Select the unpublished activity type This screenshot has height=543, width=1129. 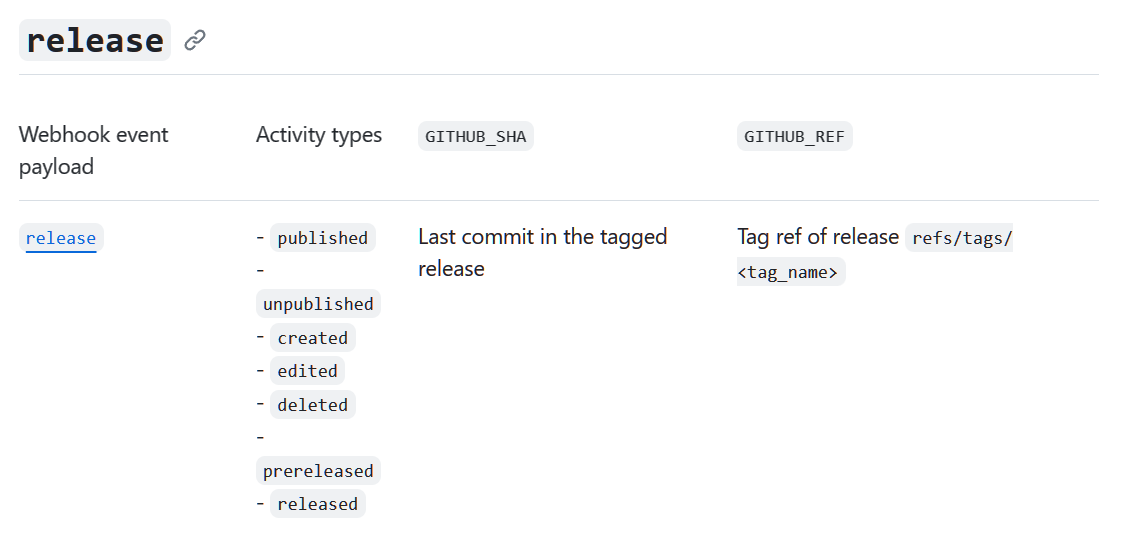(318, 304)
